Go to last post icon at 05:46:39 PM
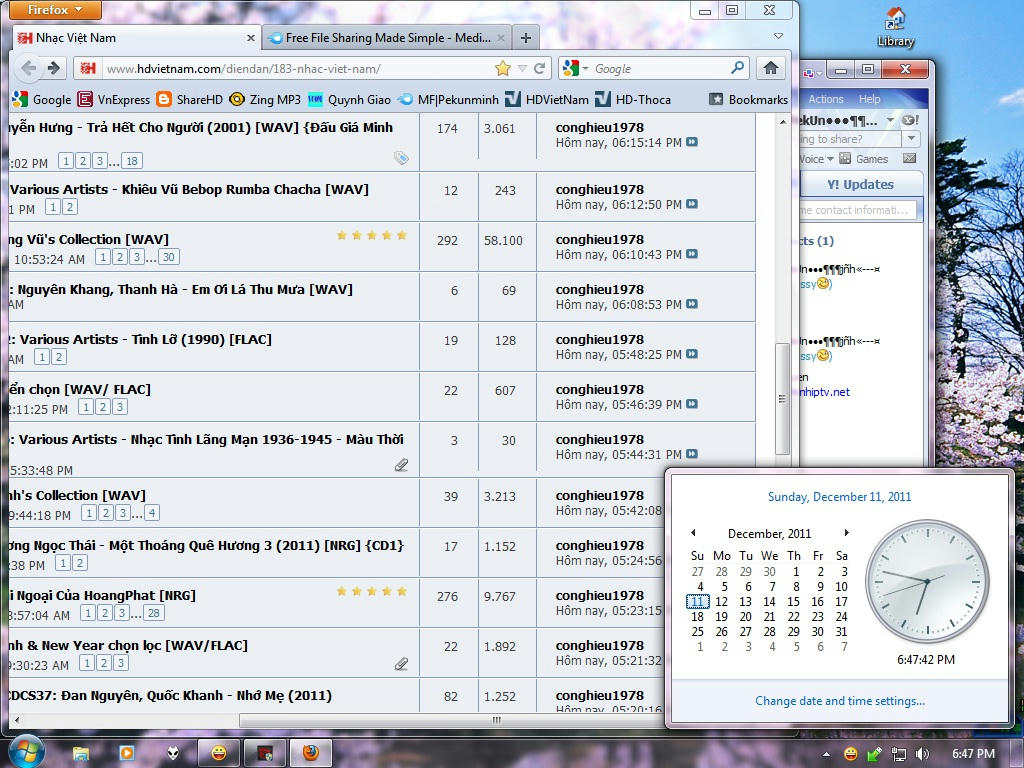Viewport: 1024px width, 768px height. tap(692, 404)
